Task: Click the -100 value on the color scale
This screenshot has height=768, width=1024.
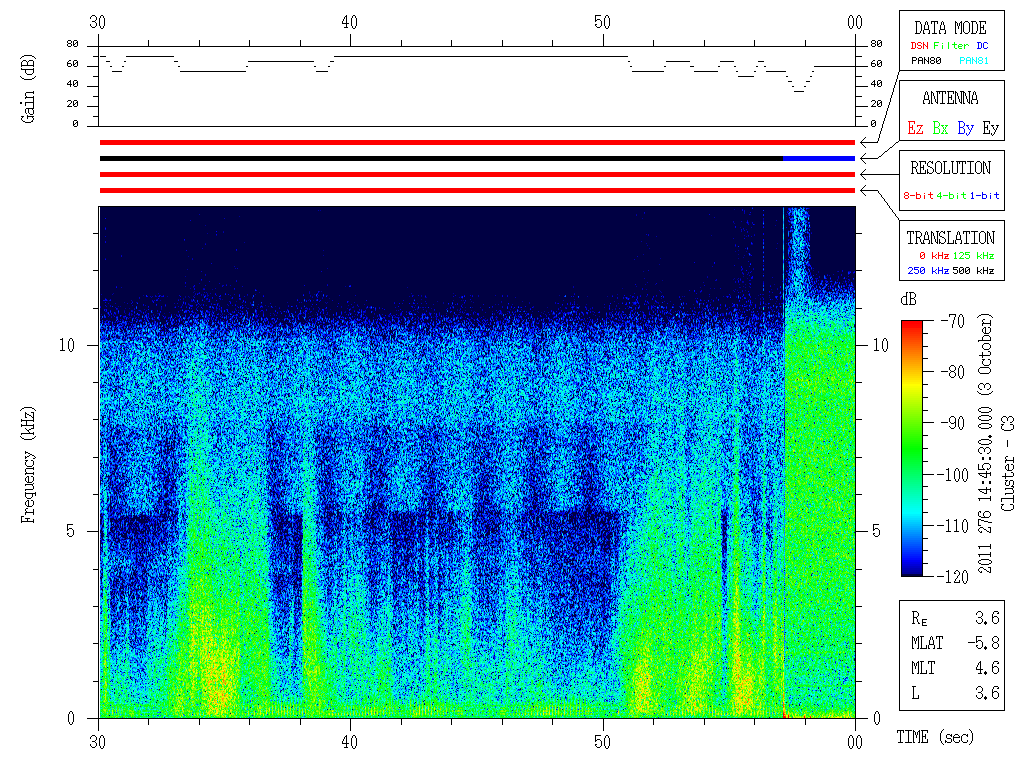Action: pyautogui.click(x=955, y=475)
